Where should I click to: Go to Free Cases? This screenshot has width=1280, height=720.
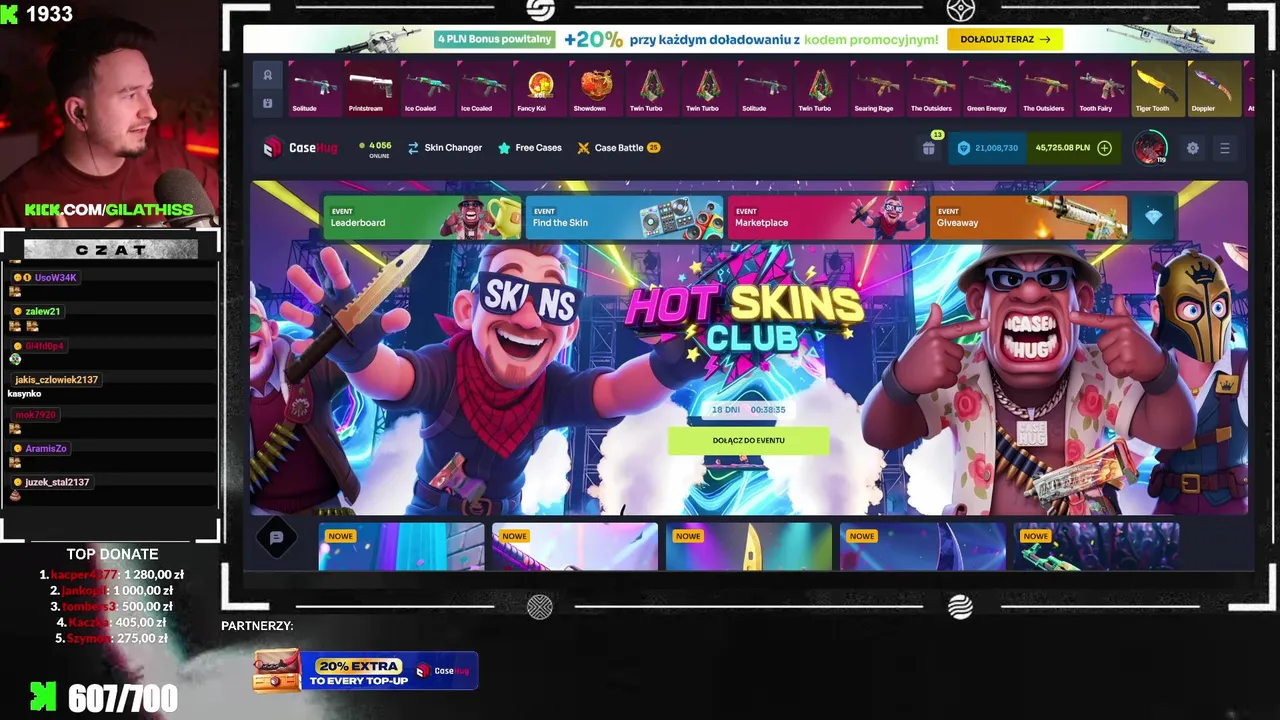pos(529,148)
